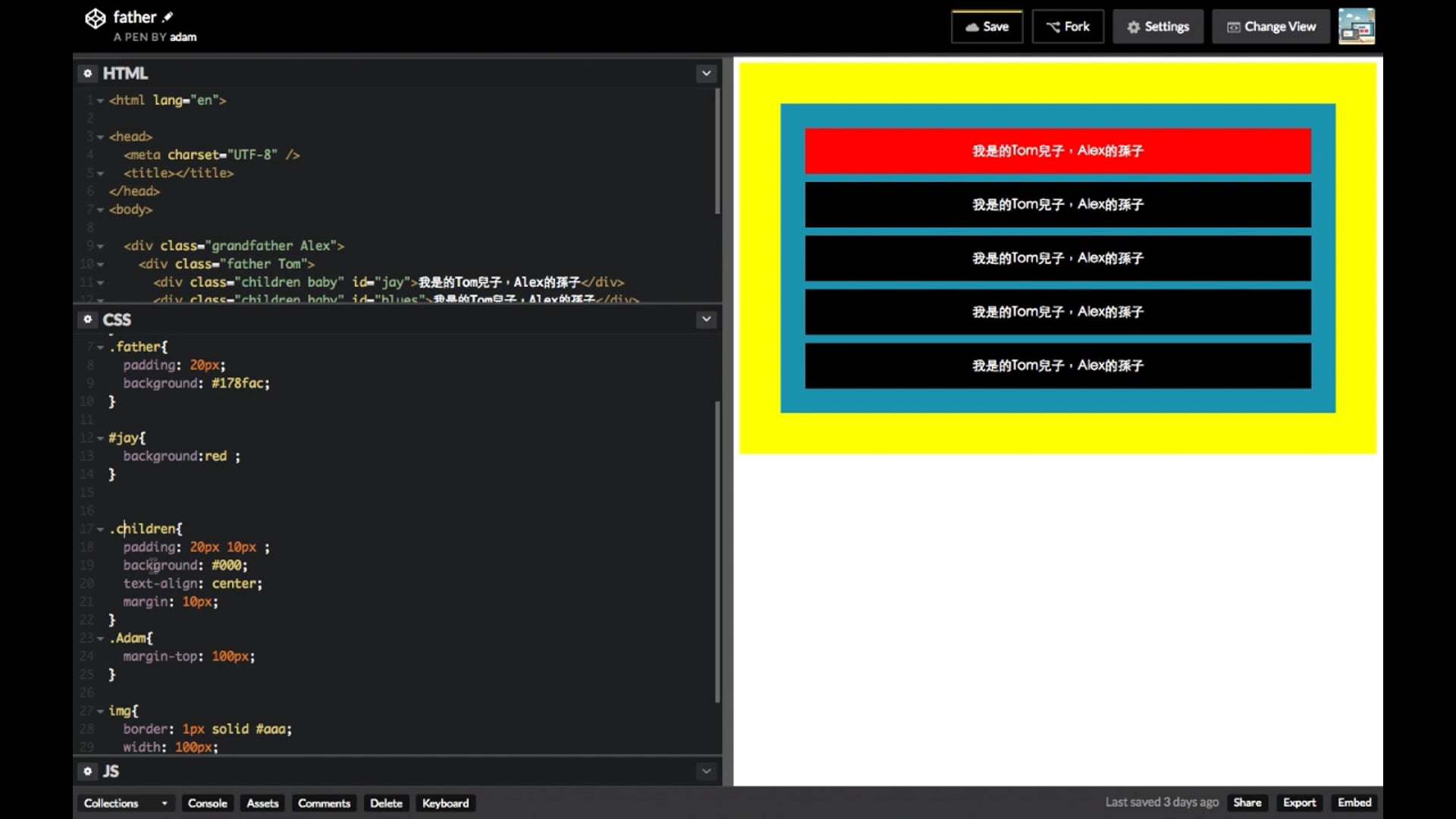Expand the CSS editor chevron dropdown

[x=706, y=319]
